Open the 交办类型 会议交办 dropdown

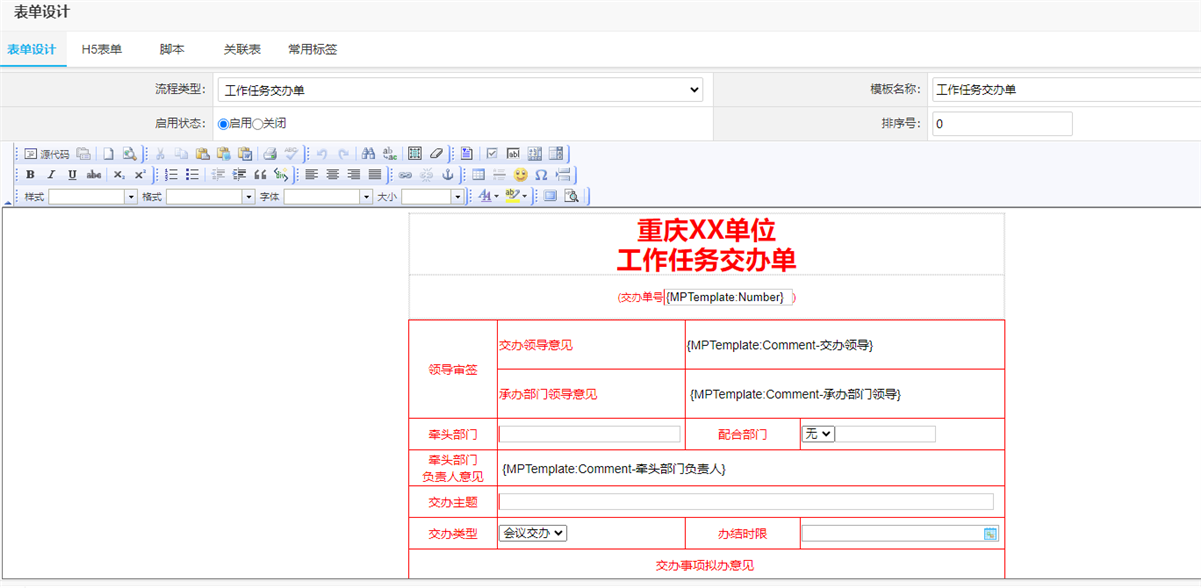[x=533, y=533]
